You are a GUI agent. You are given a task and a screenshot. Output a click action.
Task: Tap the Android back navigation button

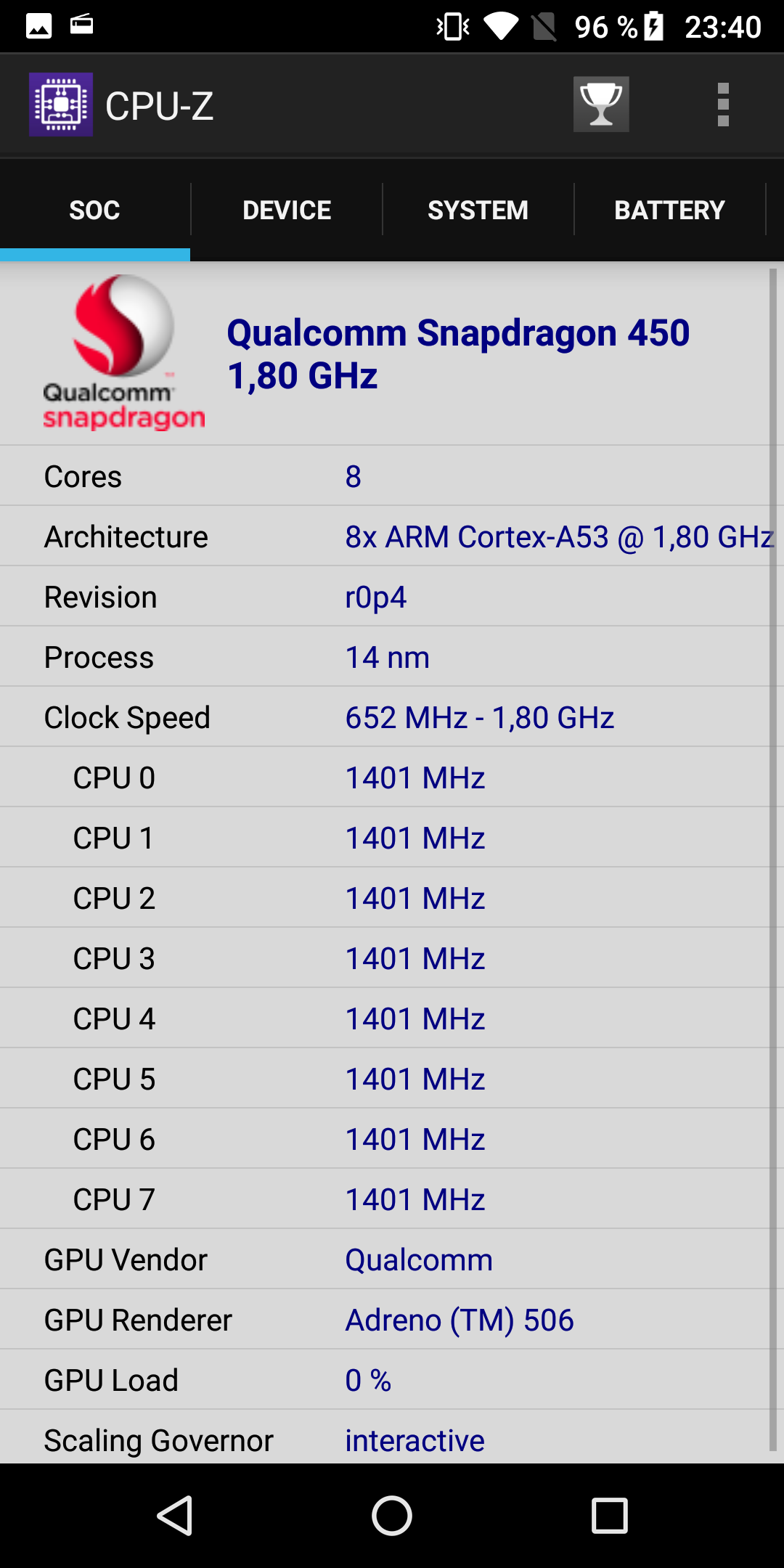click(175, 1516)
